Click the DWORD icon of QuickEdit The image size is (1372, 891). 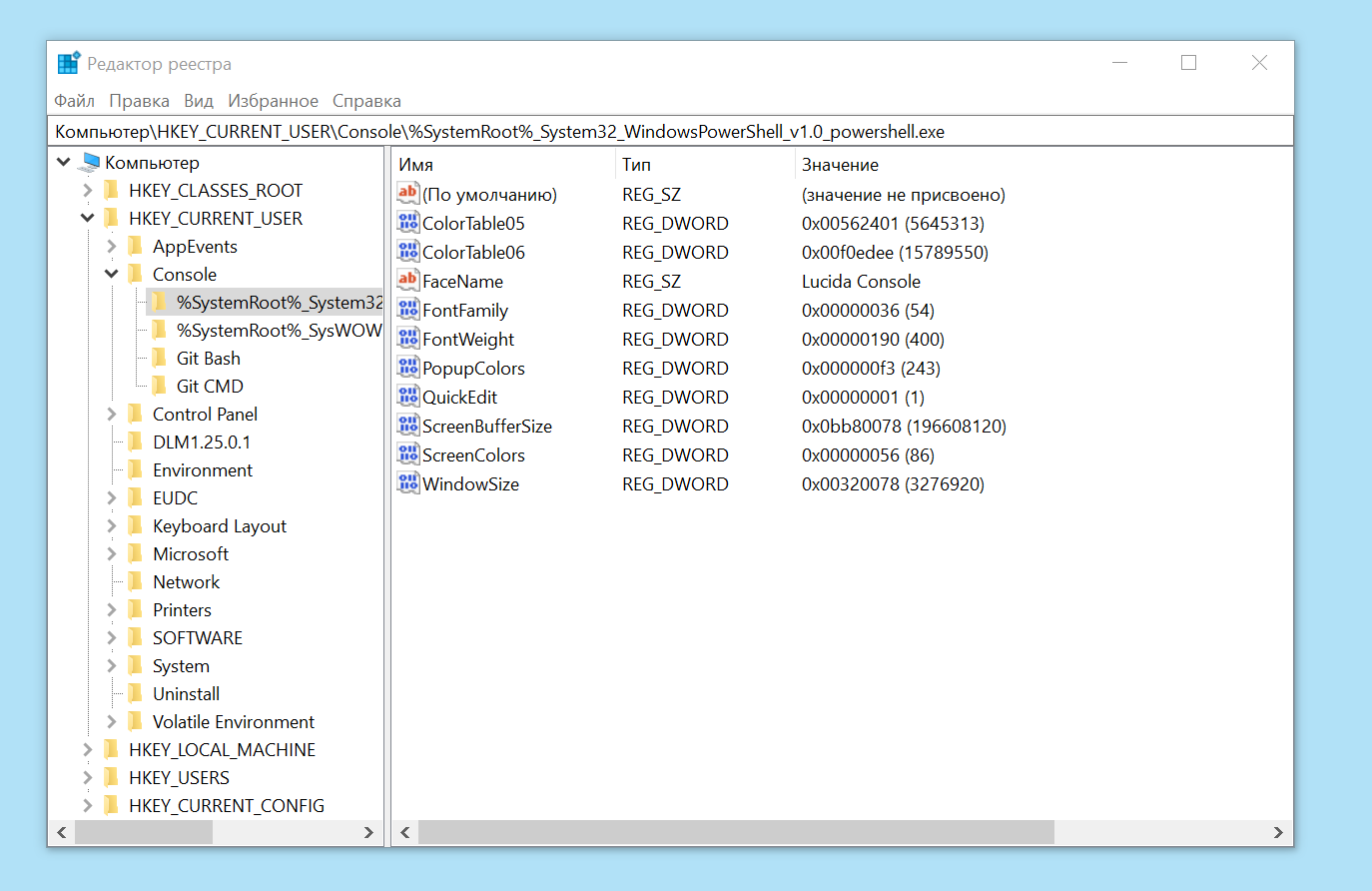(x=408, y=397)
